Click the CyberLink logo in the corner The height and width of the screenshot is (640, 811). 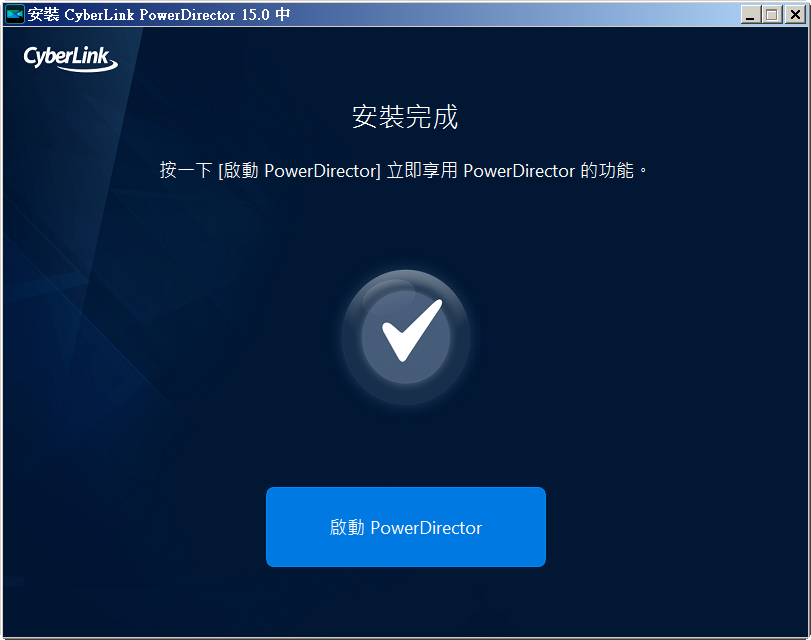(x=70, y=58)
